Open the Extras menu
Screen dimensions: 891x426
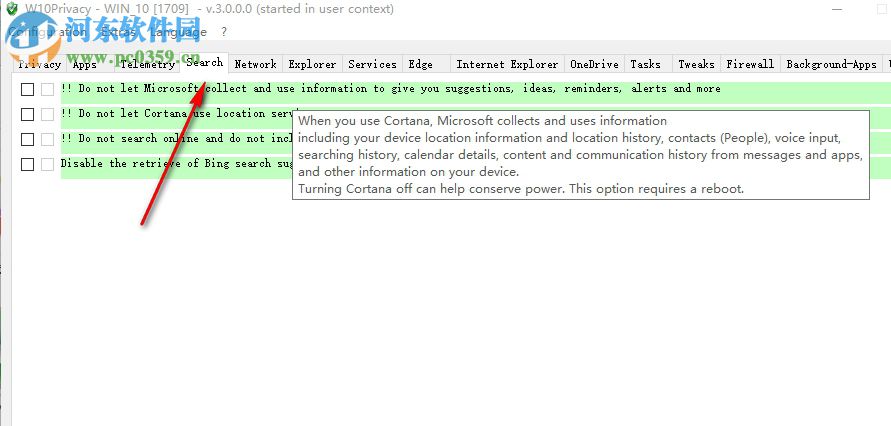[x=119, y=32]
